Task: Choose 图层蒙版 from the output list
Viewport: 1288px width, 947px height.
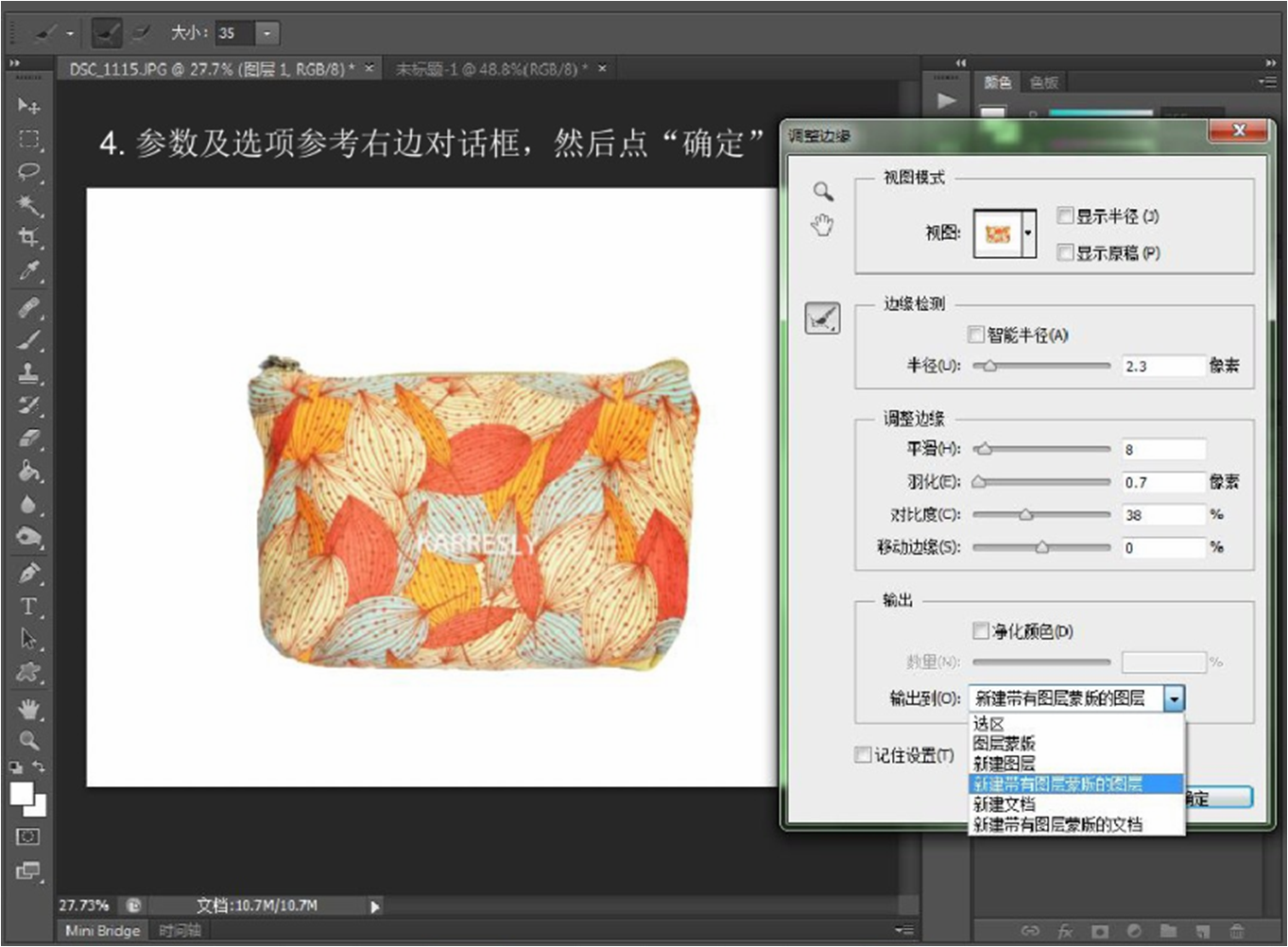Action: 1005,744
